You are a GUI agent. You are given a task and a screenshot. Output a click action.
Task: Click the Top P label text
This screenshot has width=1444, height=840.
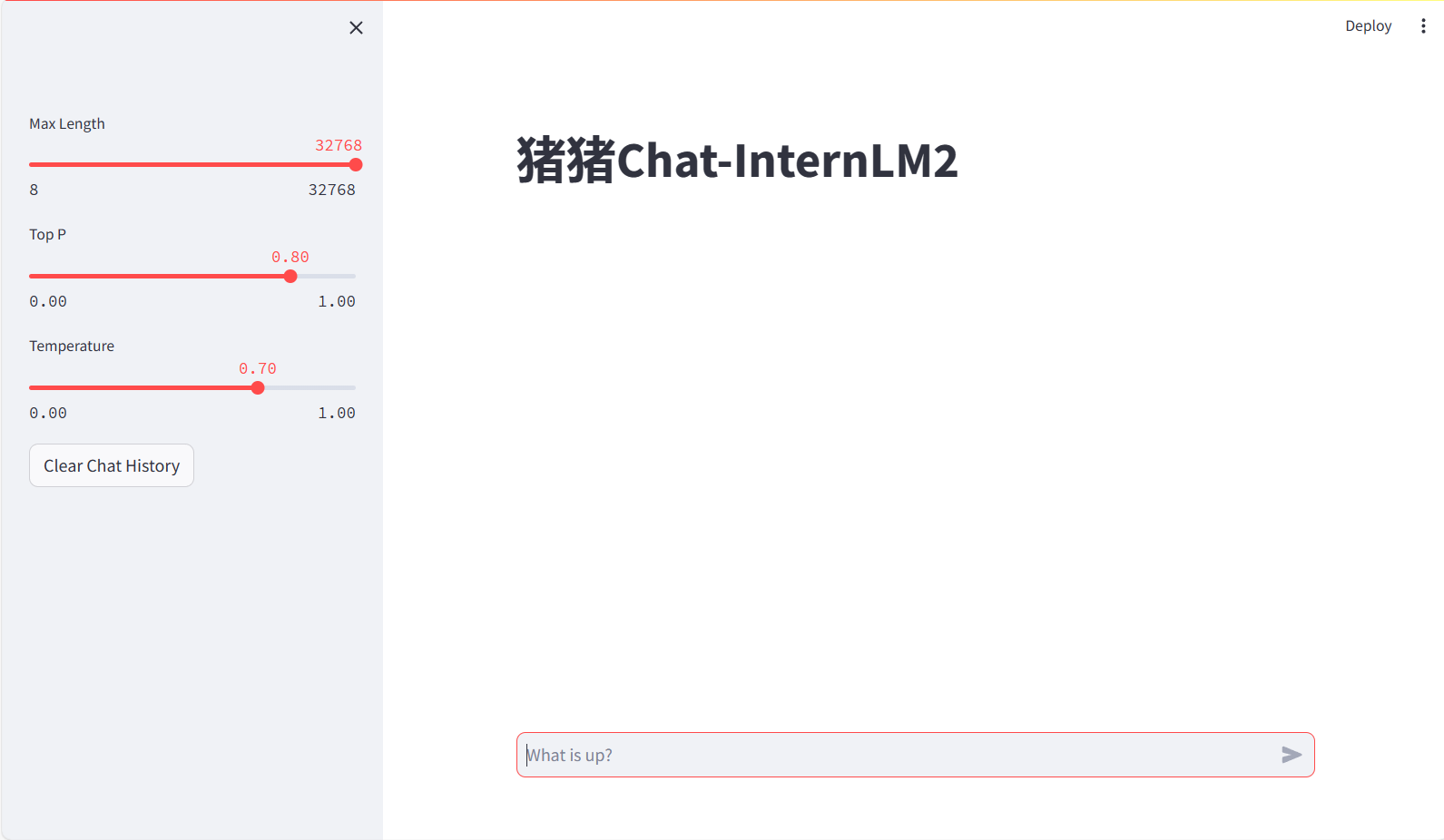(47, 234)
